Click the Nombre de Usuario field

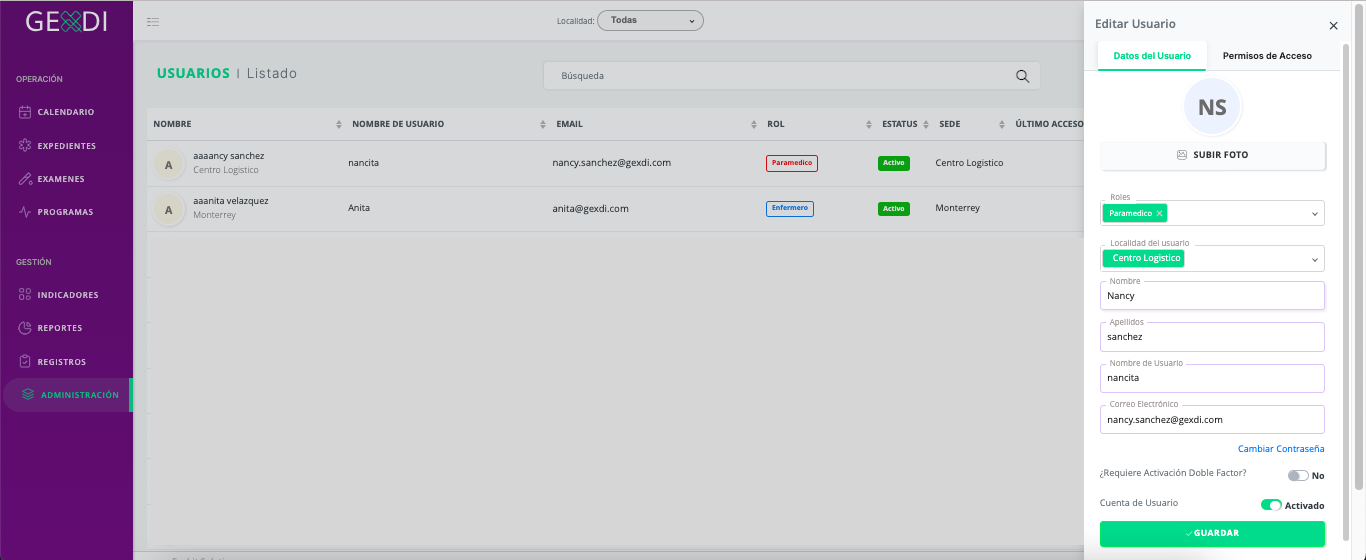(x=1212, y=378)
